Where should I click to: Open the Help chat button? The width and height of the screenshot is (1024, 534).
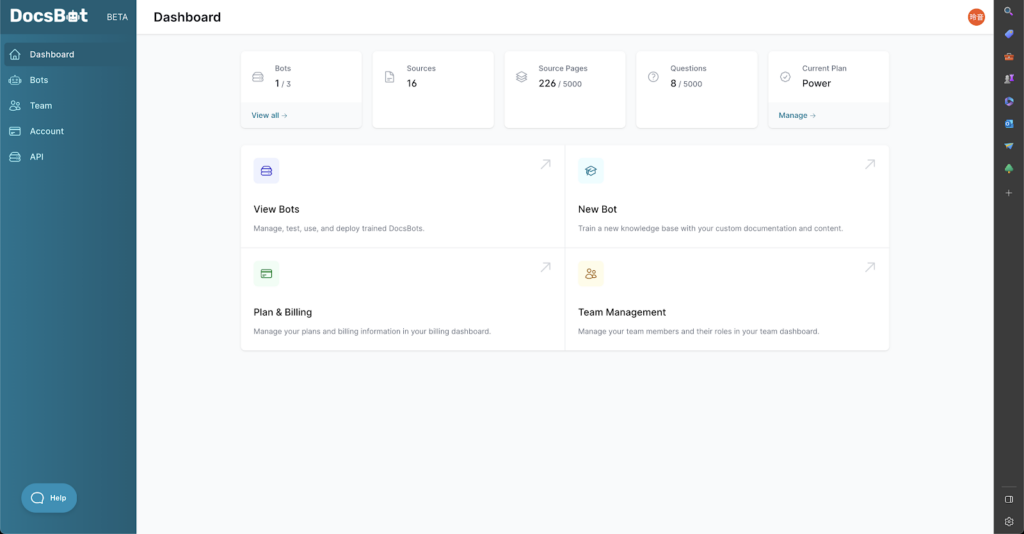tap(49, 498)
